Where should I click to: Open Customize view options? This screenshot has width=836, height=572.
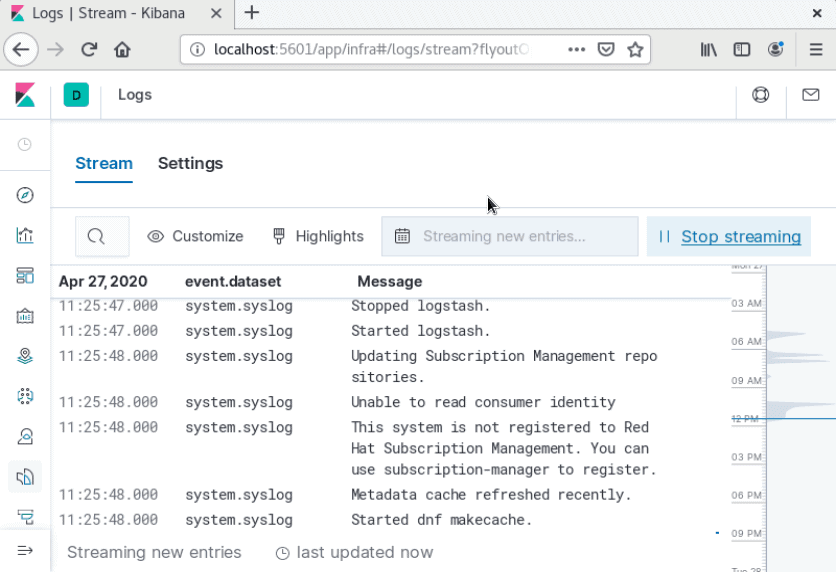195,236
